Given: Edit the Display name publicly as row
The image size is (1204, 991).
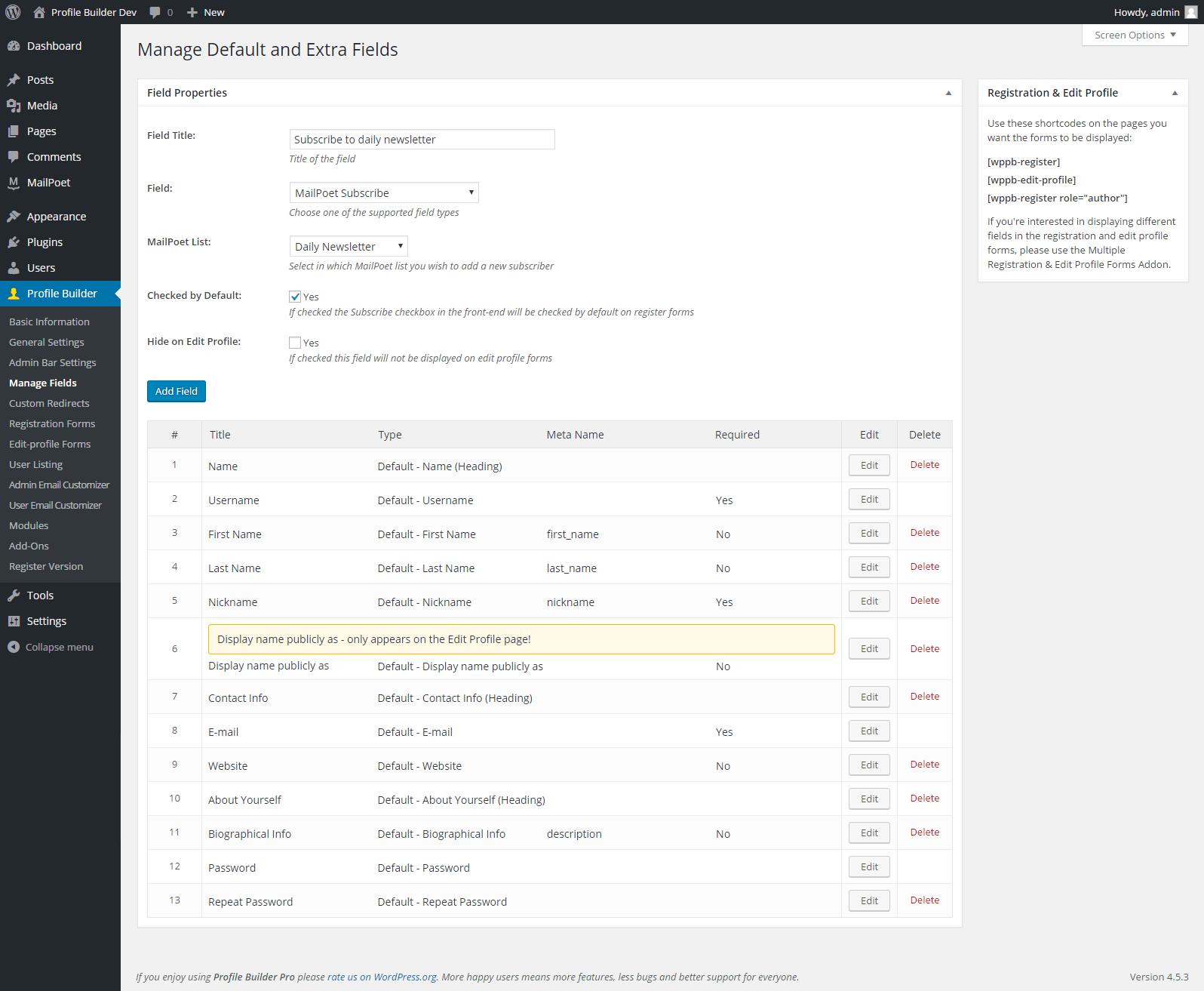Looking at the screenshot, I should tap(869, 648).
